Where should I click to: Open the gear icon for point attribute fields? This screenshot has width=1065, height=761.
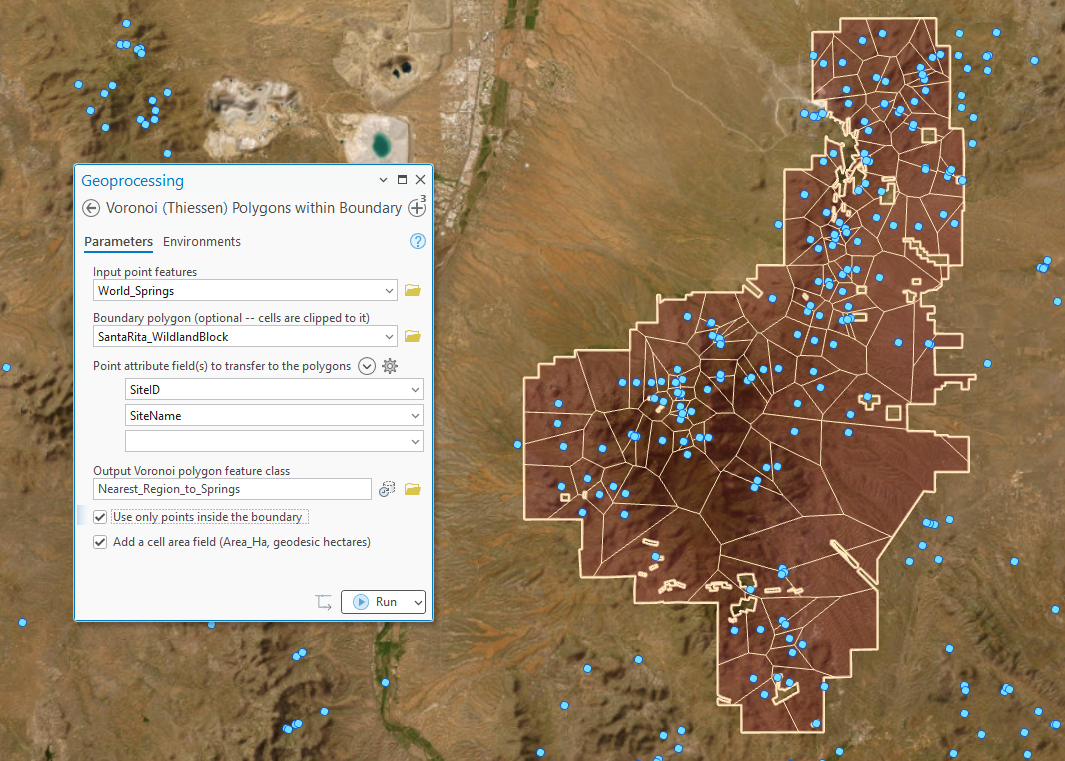click(390, 366)
